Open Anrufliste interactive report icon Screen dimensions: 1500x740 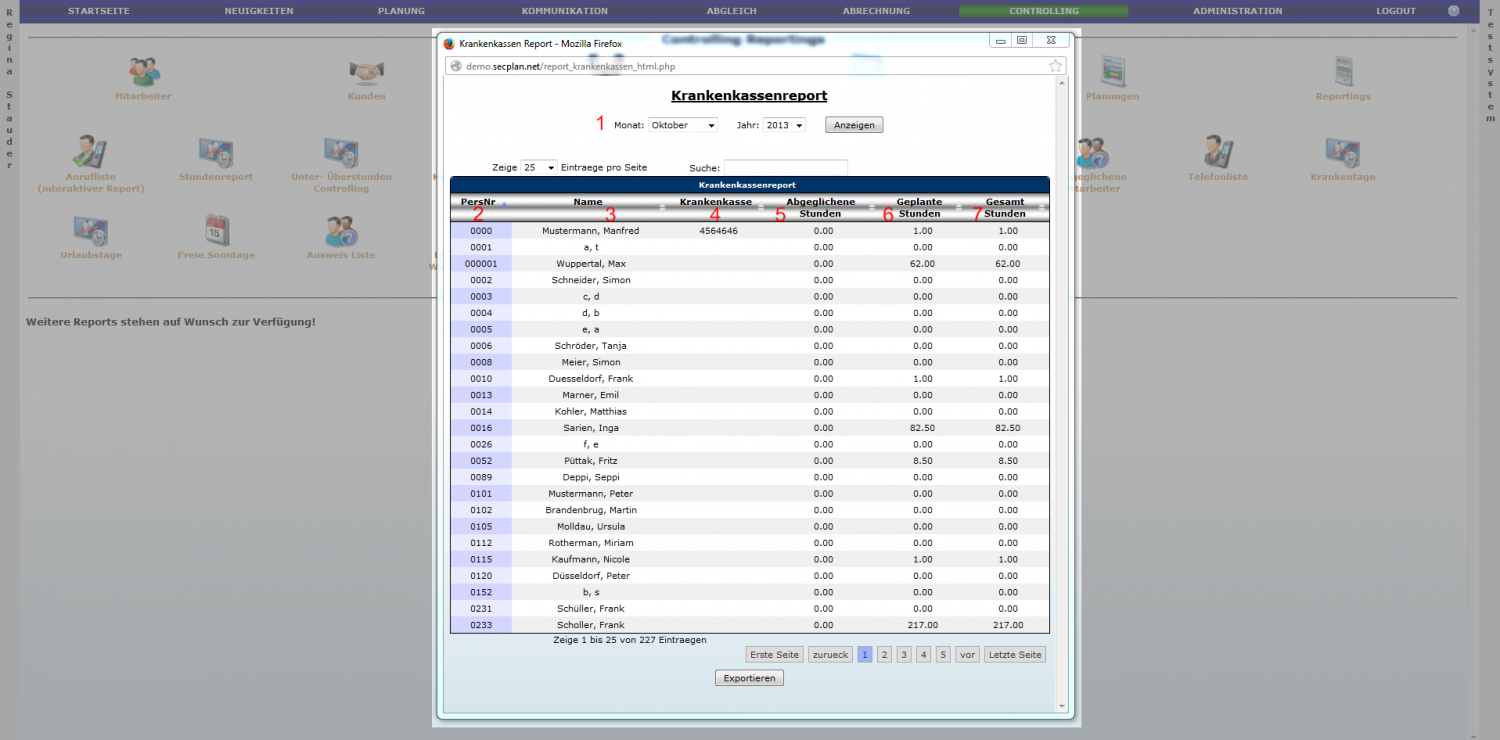(x=91, y=152)
